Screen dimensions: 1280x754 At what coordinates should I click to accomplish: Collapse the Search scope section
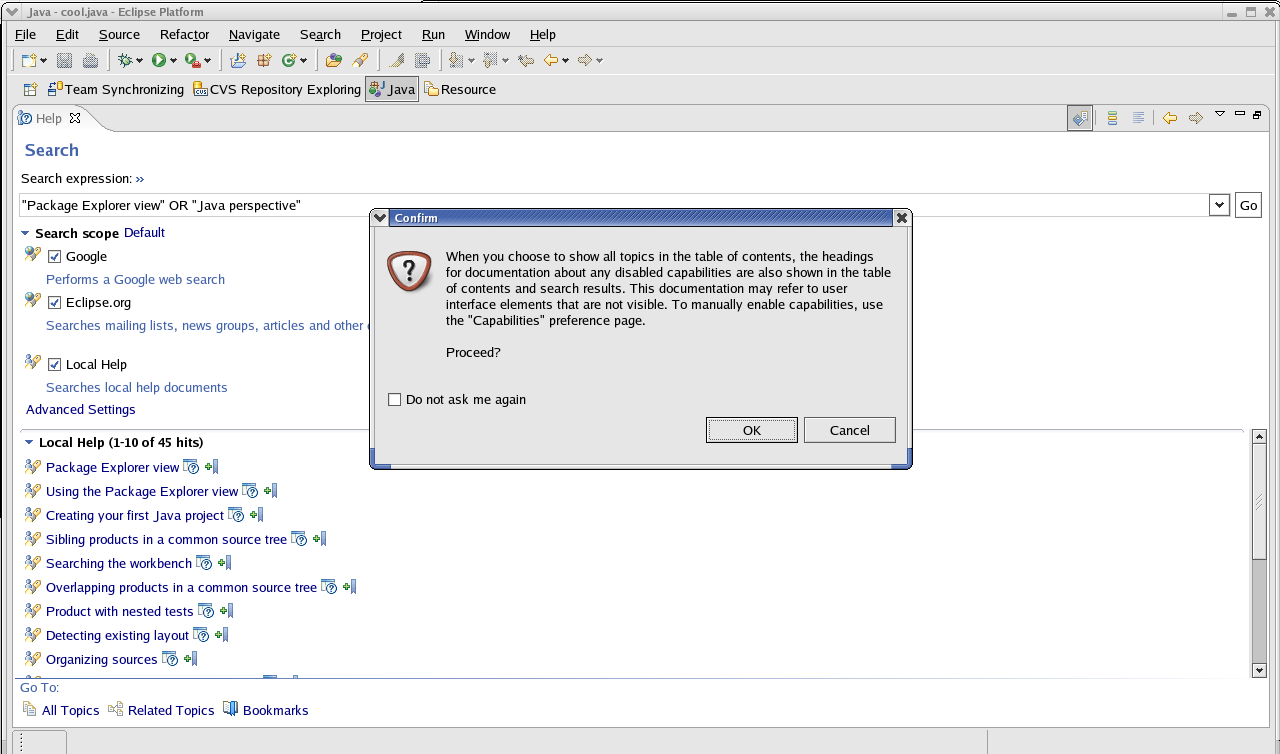point(26,233)
